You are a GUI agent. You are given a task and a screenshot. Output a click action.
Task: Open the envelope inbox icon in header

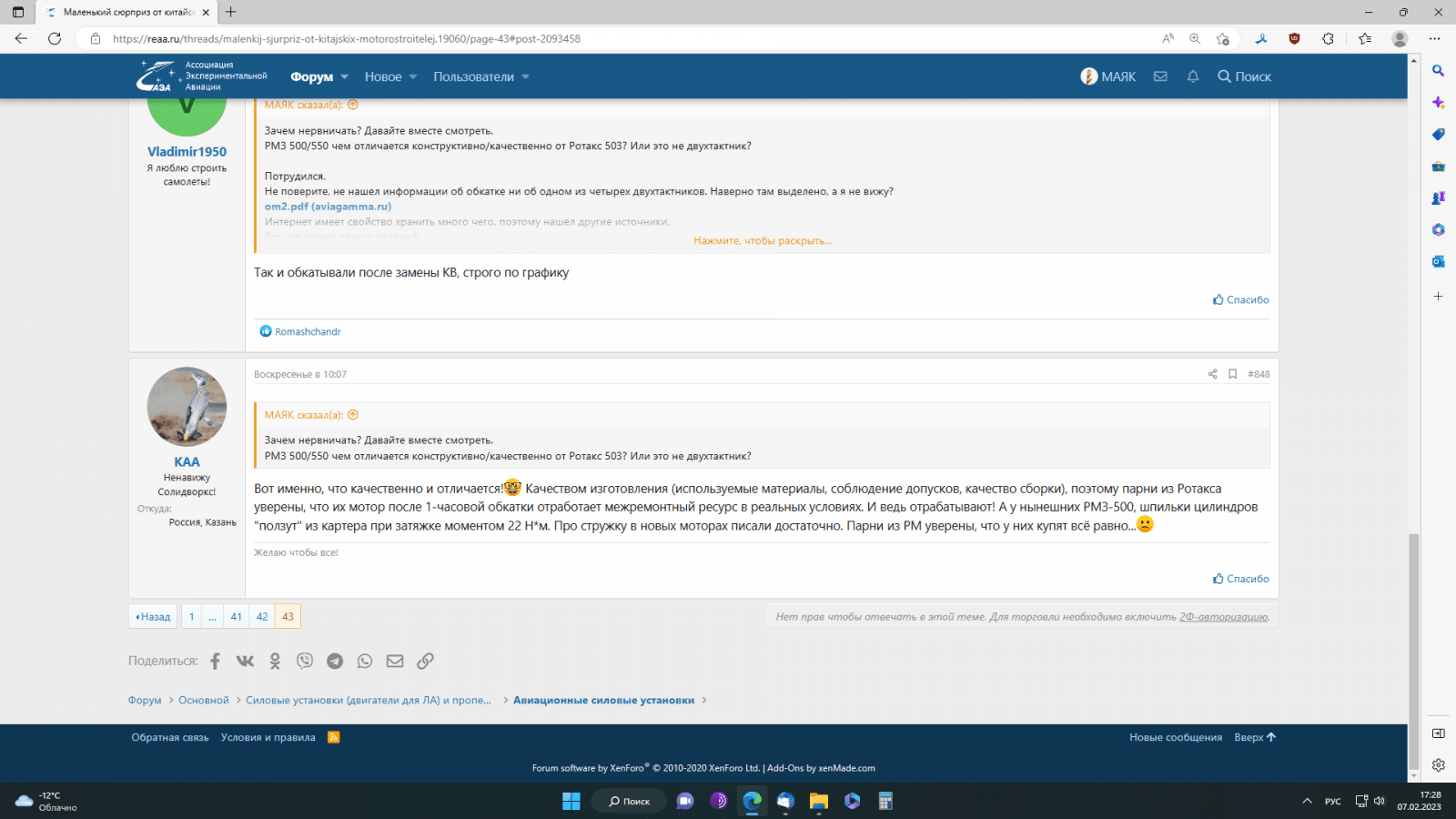[x=1160, y=76]
